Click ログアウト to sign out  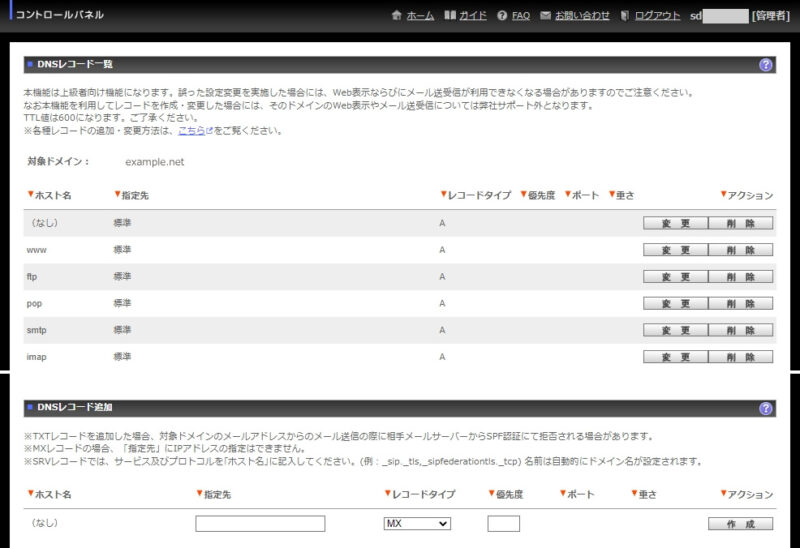coord(657,16)
